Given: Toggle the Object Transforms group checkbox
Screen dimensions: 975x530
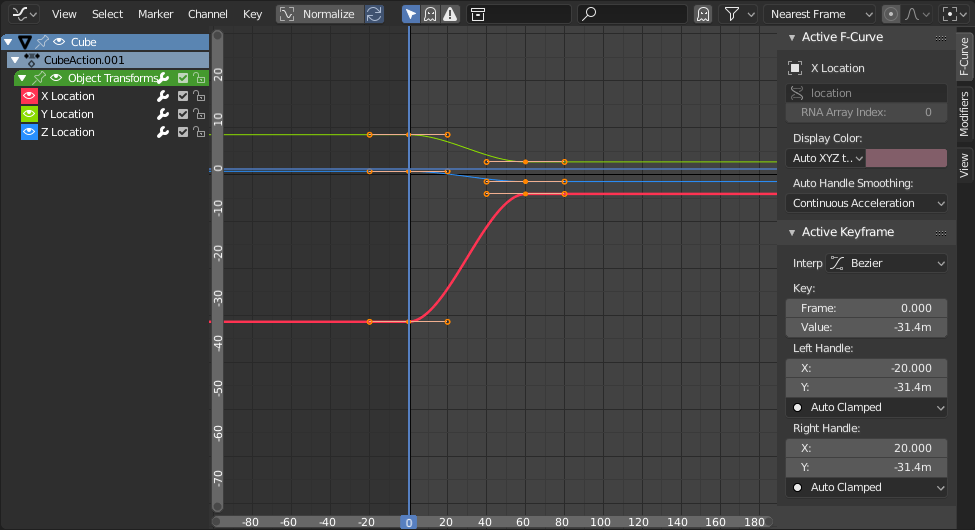Looking at the screenshot, I should [x=183, y=78].
